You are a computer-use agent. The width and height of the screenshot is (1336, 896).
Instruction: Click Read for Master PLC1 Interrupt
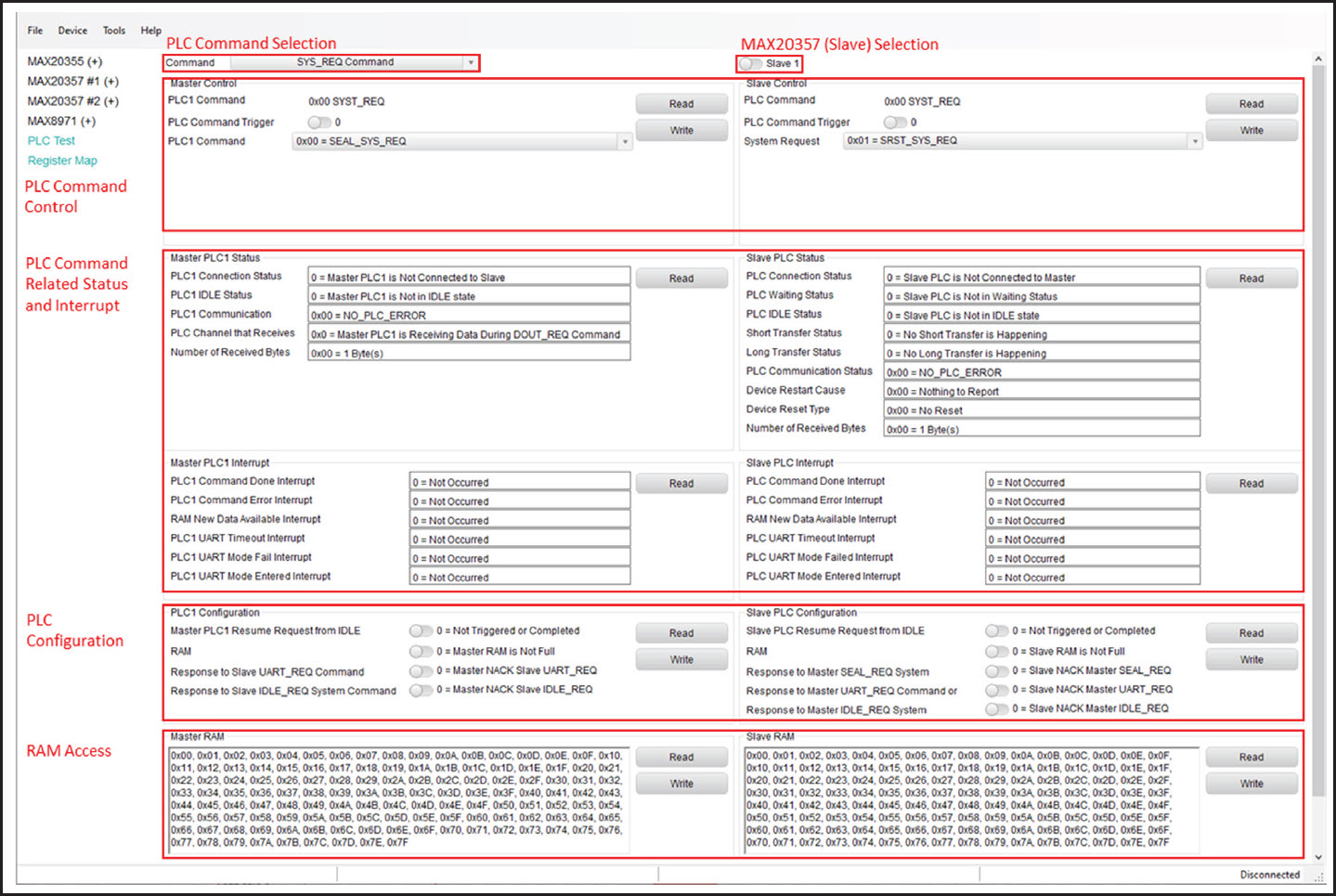click(x=681, y=484)
